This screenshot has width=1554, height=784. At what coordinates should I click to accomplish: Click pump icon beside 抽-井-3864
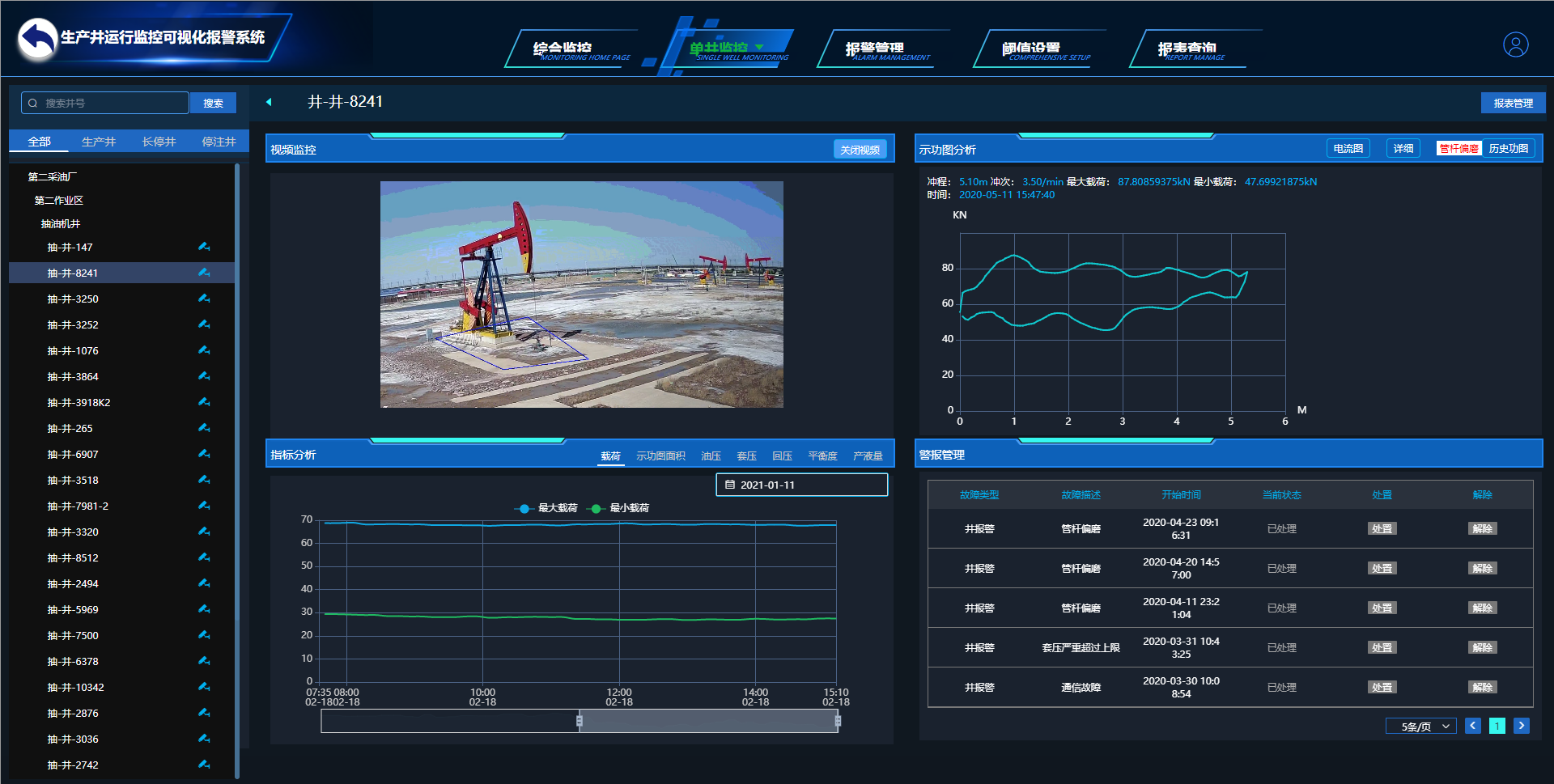click(204, 376)
